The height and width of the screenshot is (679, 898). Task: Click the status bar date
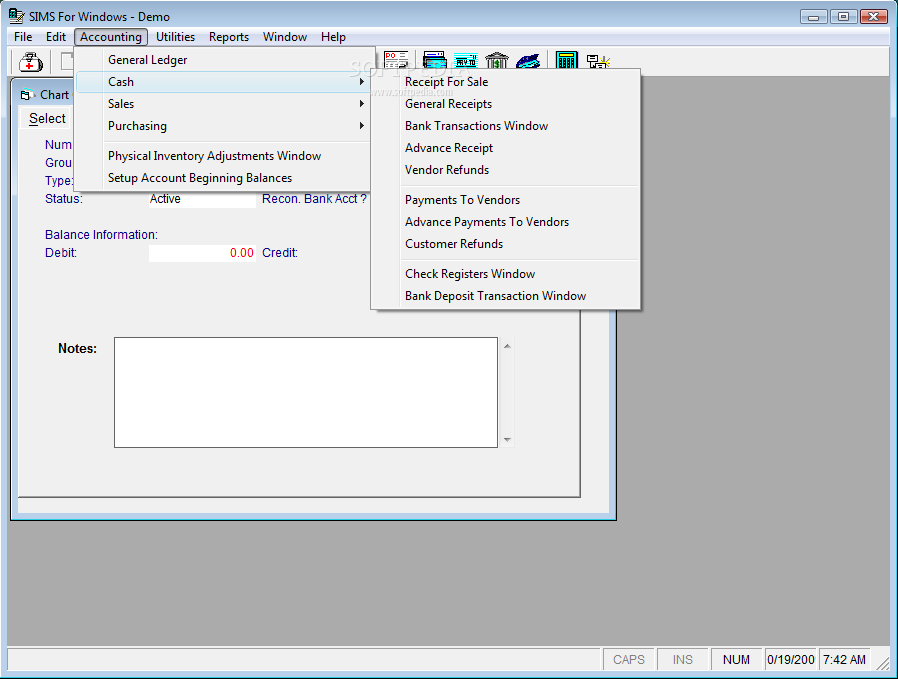[790, 660]
